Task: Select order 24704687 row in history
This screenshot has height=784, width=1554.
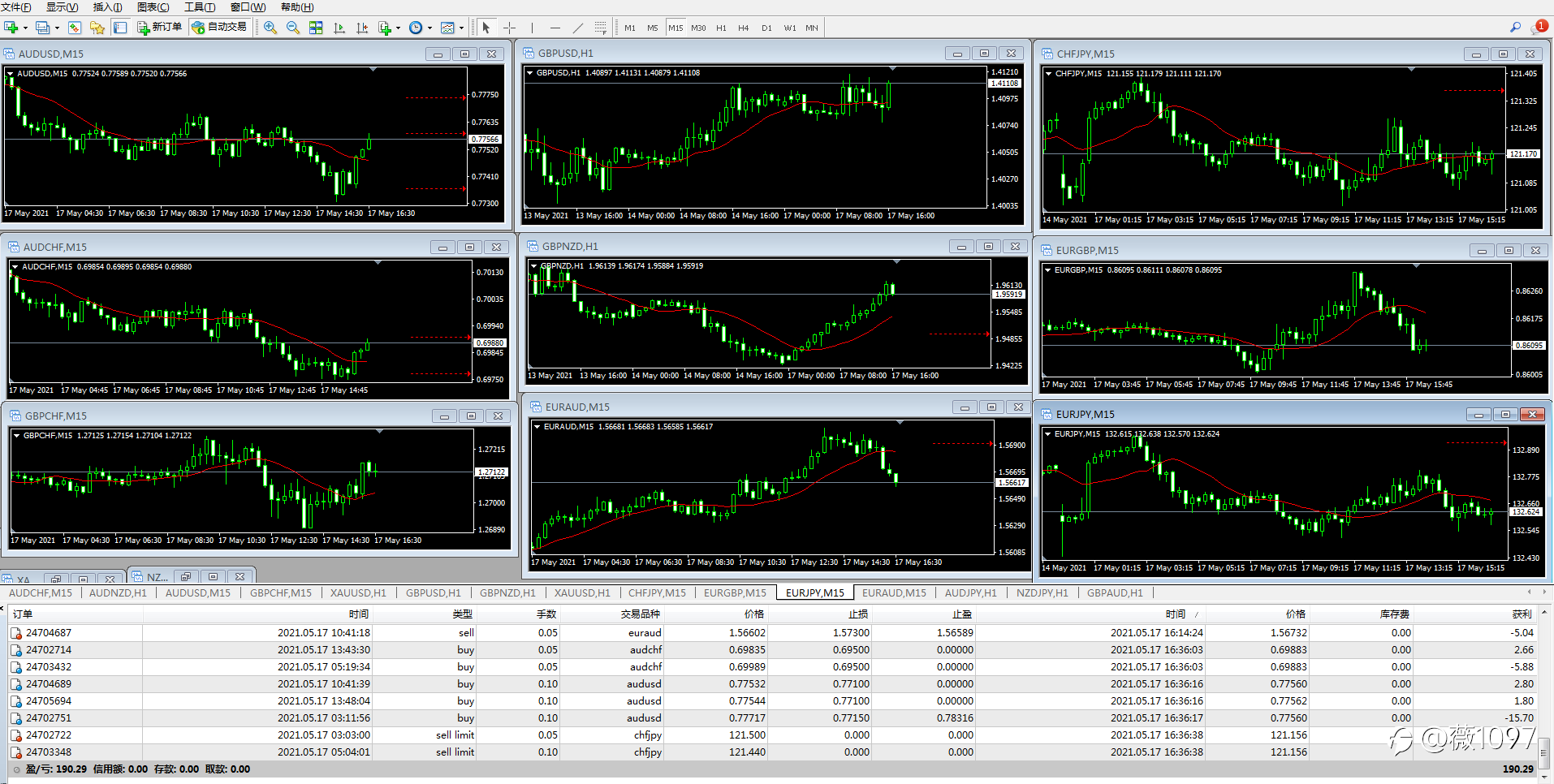Action: pos(49,633)
